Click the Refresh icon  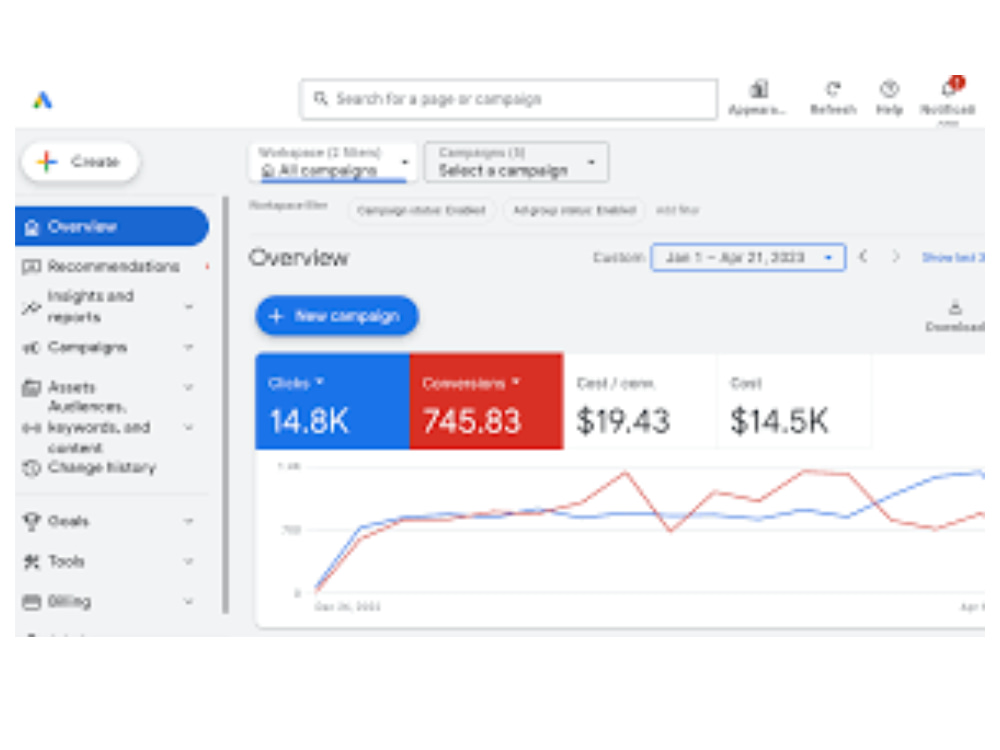[x=833, y=89]
